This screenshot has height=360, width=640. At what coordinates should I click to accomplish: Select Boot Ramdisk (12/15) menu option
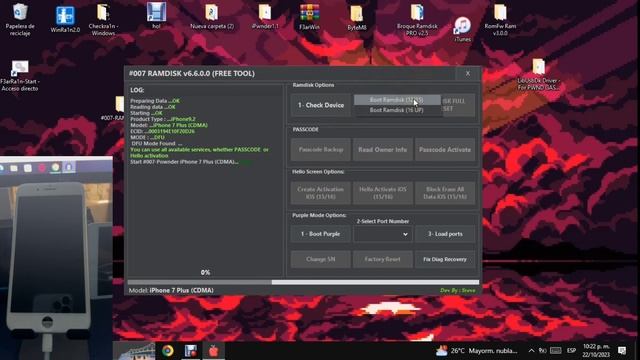(397, 100)
